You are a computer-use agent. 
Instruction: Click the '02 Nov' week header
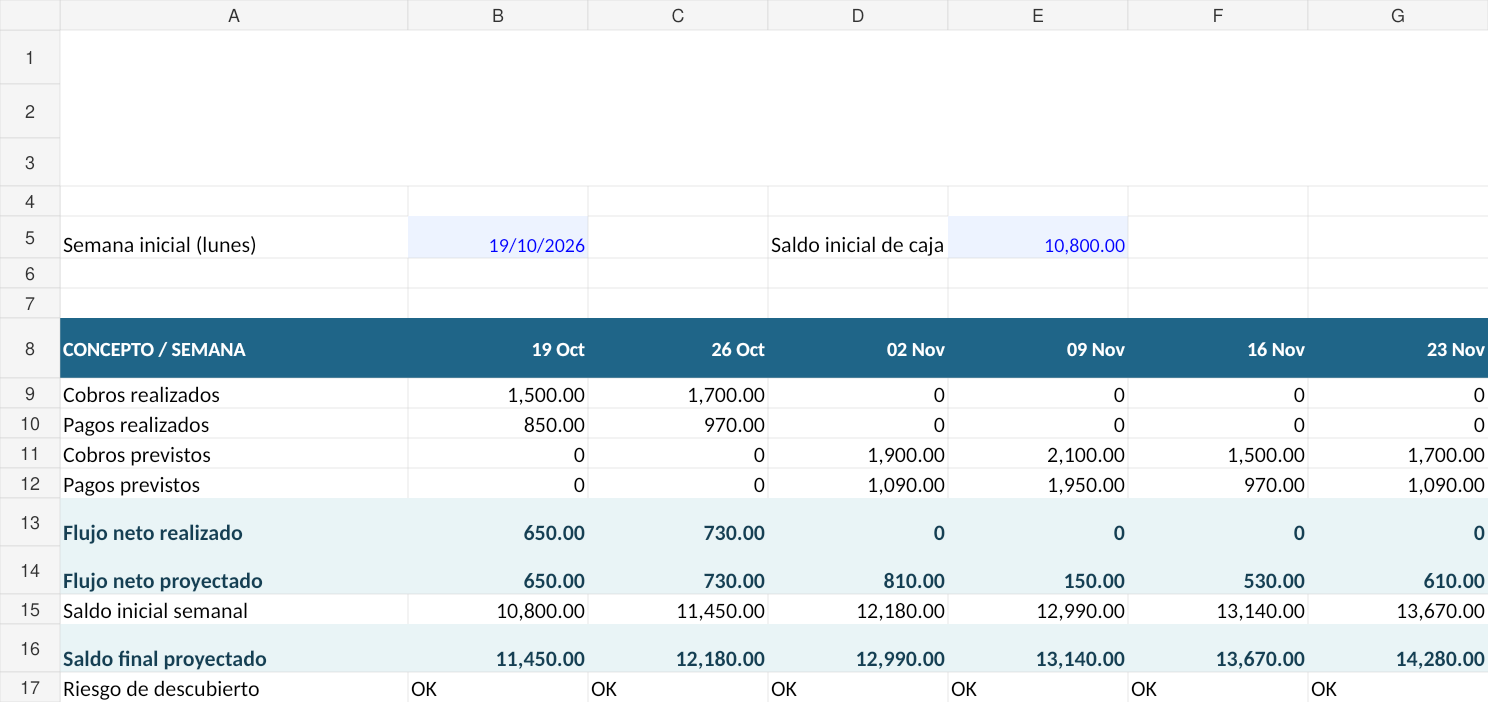858,348
